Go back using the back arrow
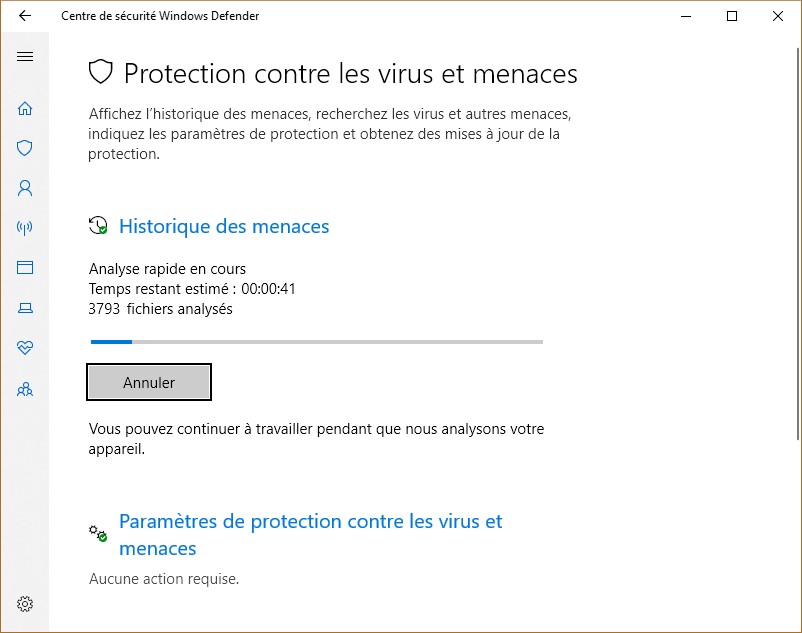 (25, 16)
